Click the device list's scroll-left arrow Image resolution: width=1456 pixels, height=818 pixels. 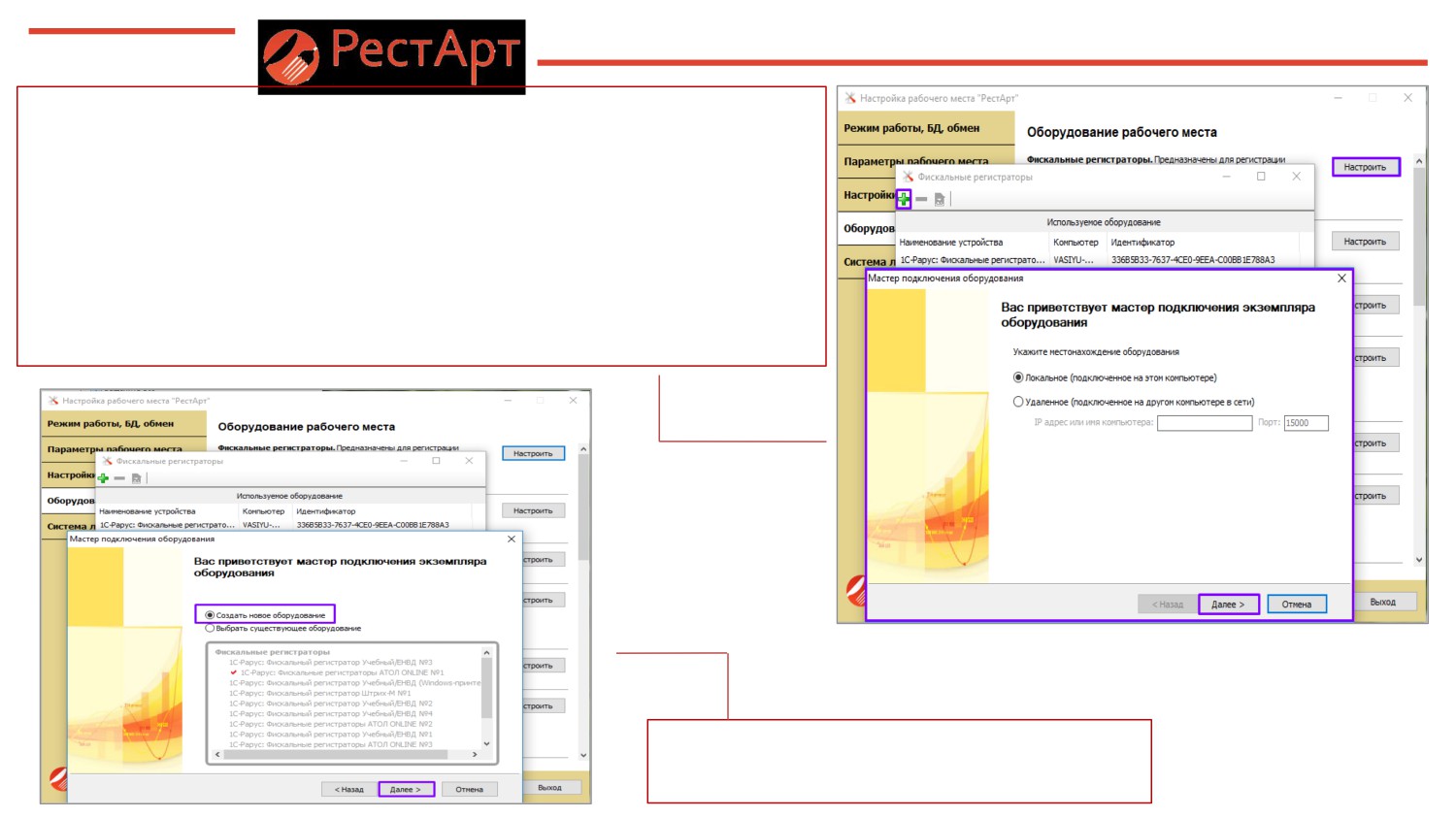point(216,755)
